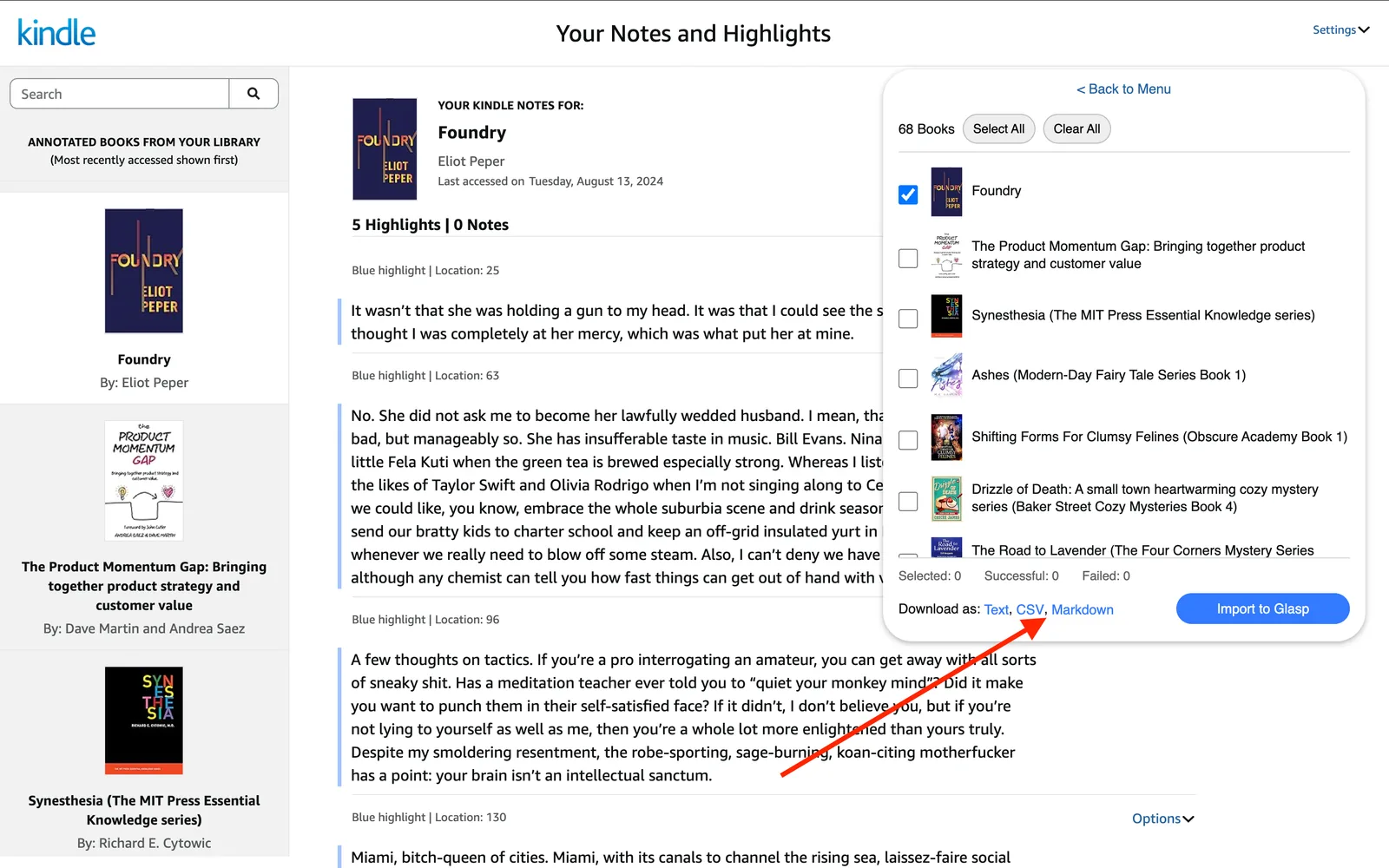Viewport: 1389px width, 868px height.
Task: Click 'Blue highlight | Location: 130' label
Action: pos(429,818)
